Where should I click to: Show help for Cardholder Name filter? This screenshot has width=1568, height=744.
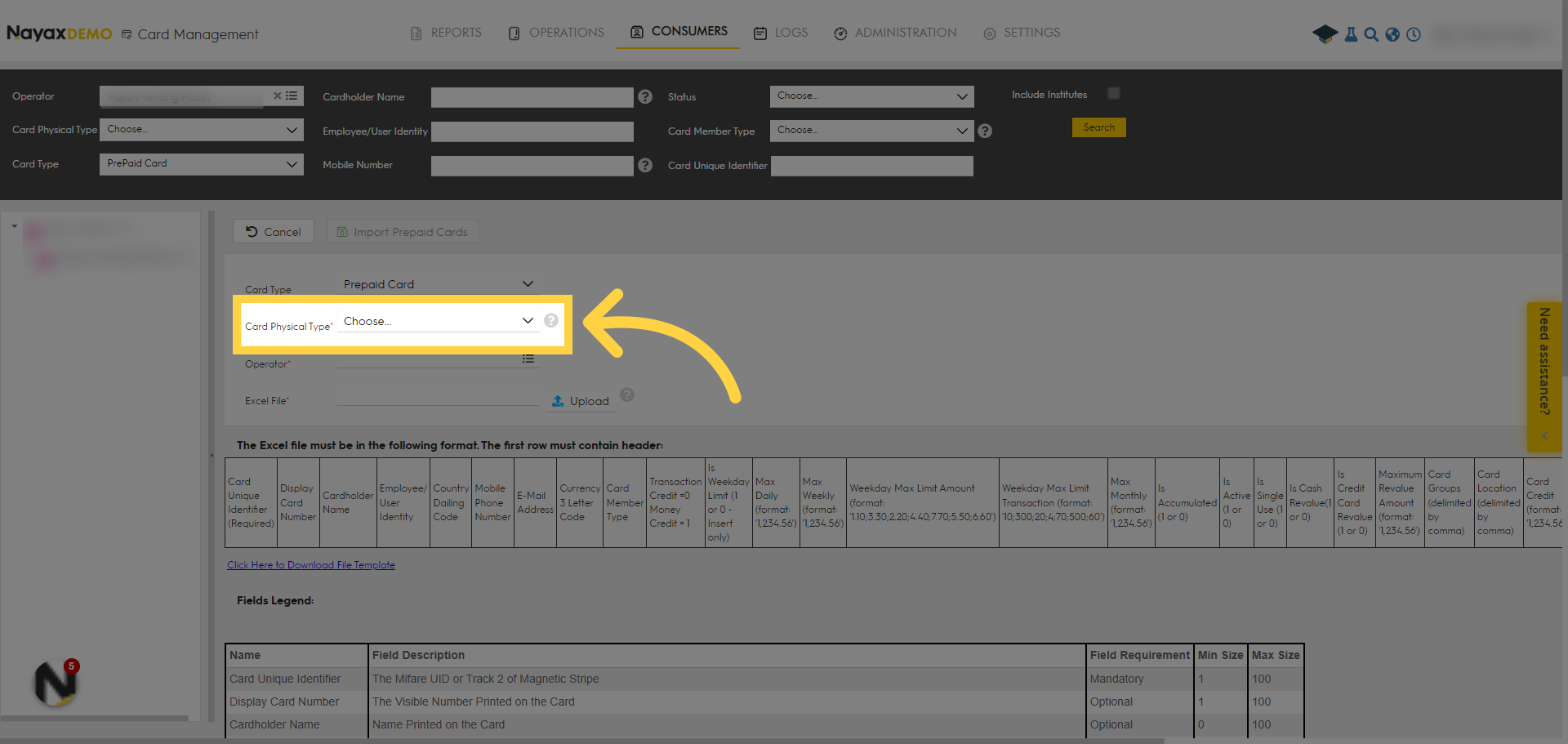pyautogui.click(x=645, y=96)
